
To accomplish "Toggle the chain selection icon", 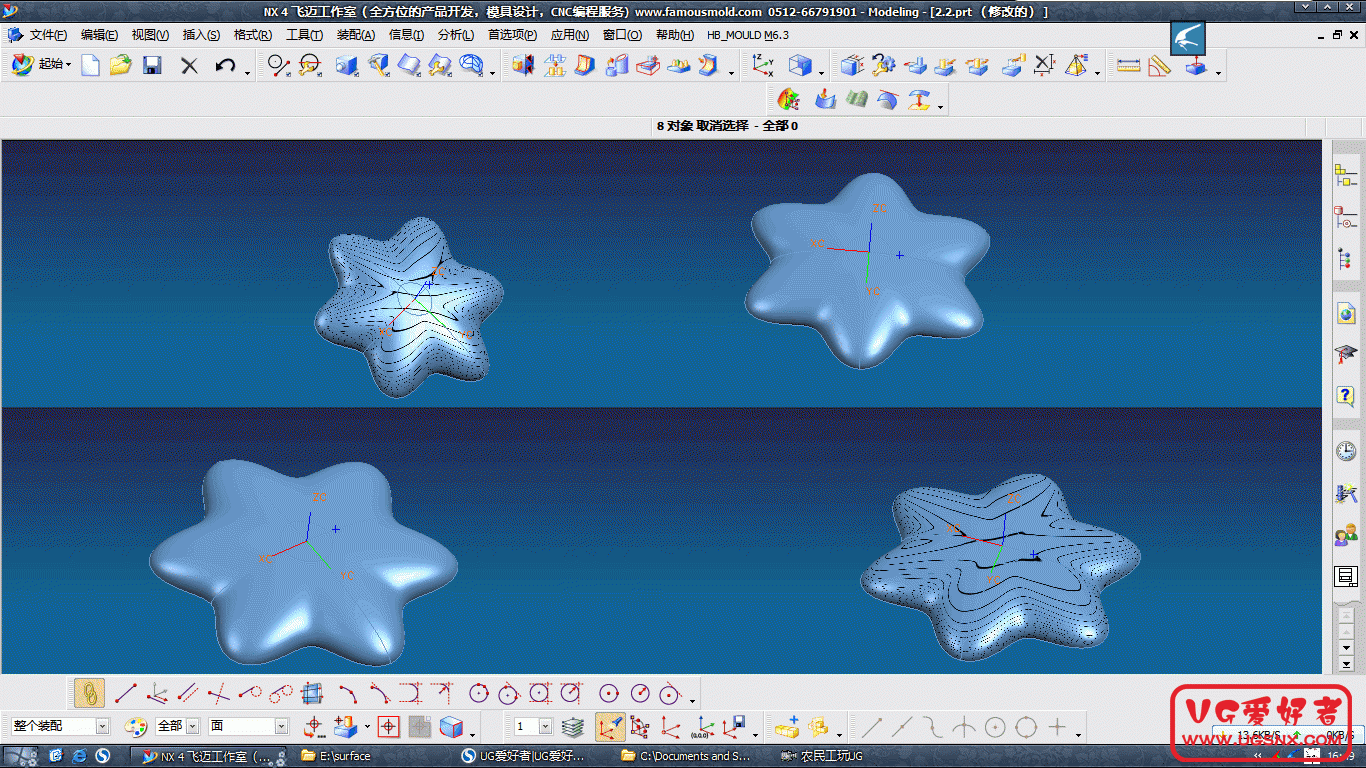I will pos(89,692).
